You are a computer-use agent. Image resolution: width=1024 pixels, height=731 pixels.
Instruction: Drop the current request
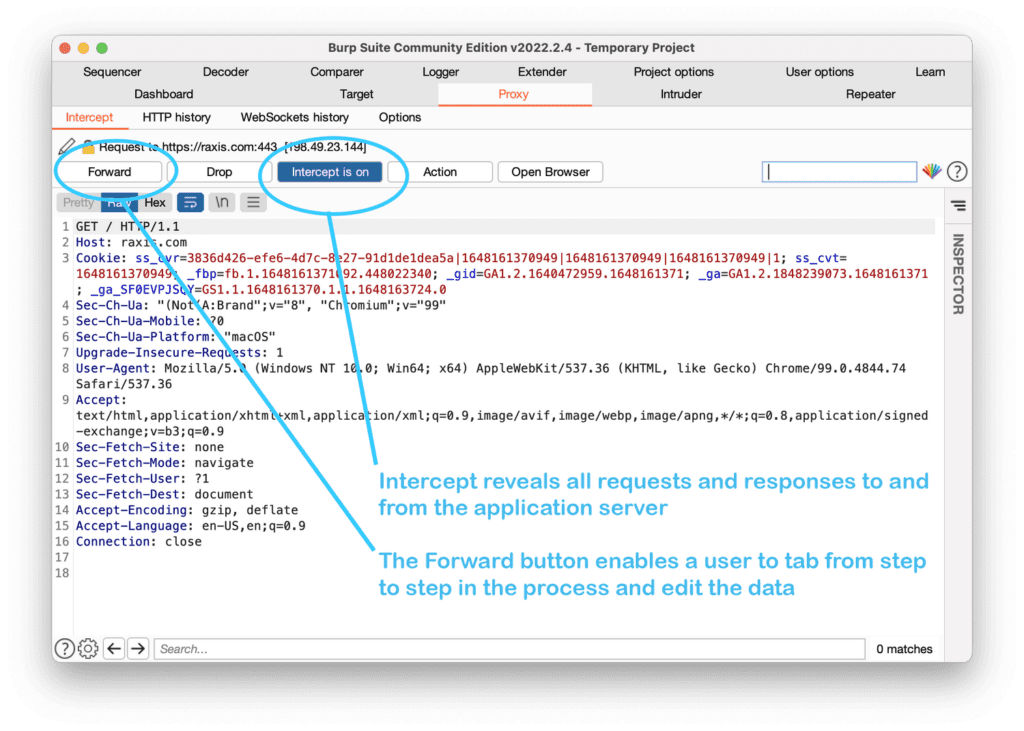[220, 171]
